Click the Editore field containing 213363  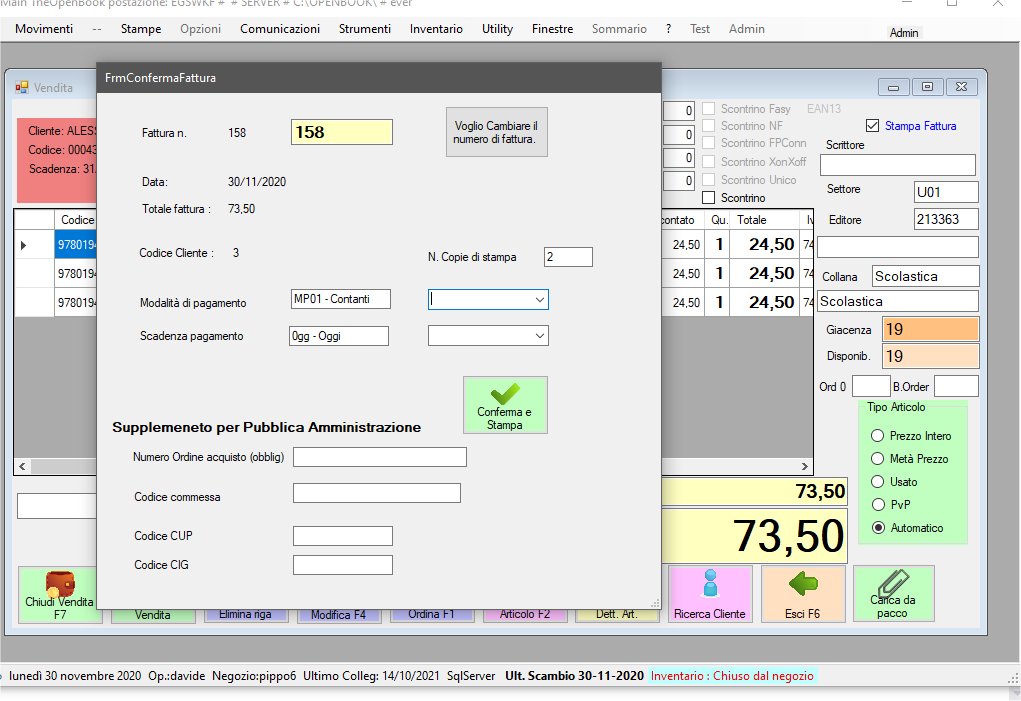coord(946,219)
